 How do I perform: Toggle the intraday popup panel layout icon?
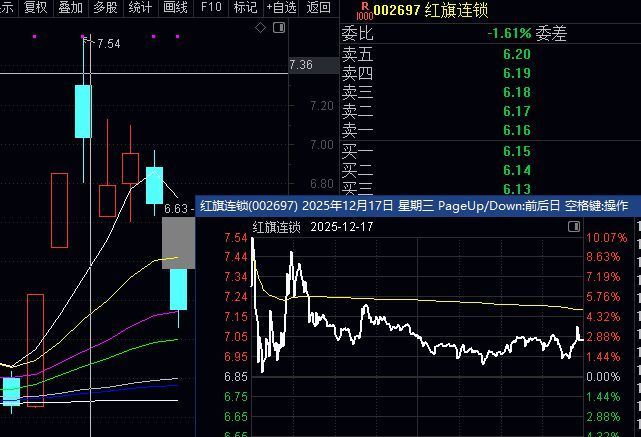click(x=574, y=226)
